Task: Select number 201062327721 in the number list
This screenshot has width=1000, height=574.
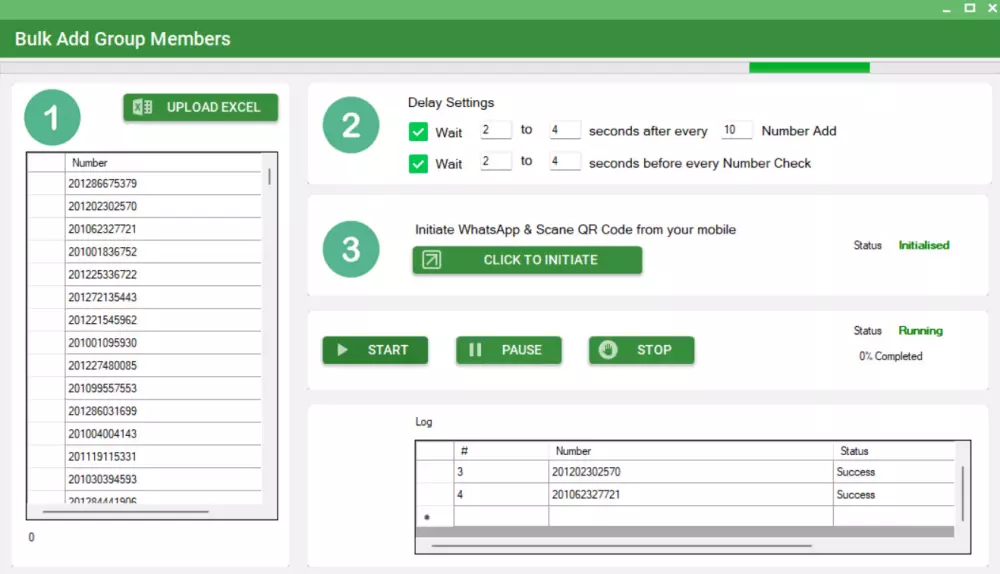Action: click(x=163, y=229)
